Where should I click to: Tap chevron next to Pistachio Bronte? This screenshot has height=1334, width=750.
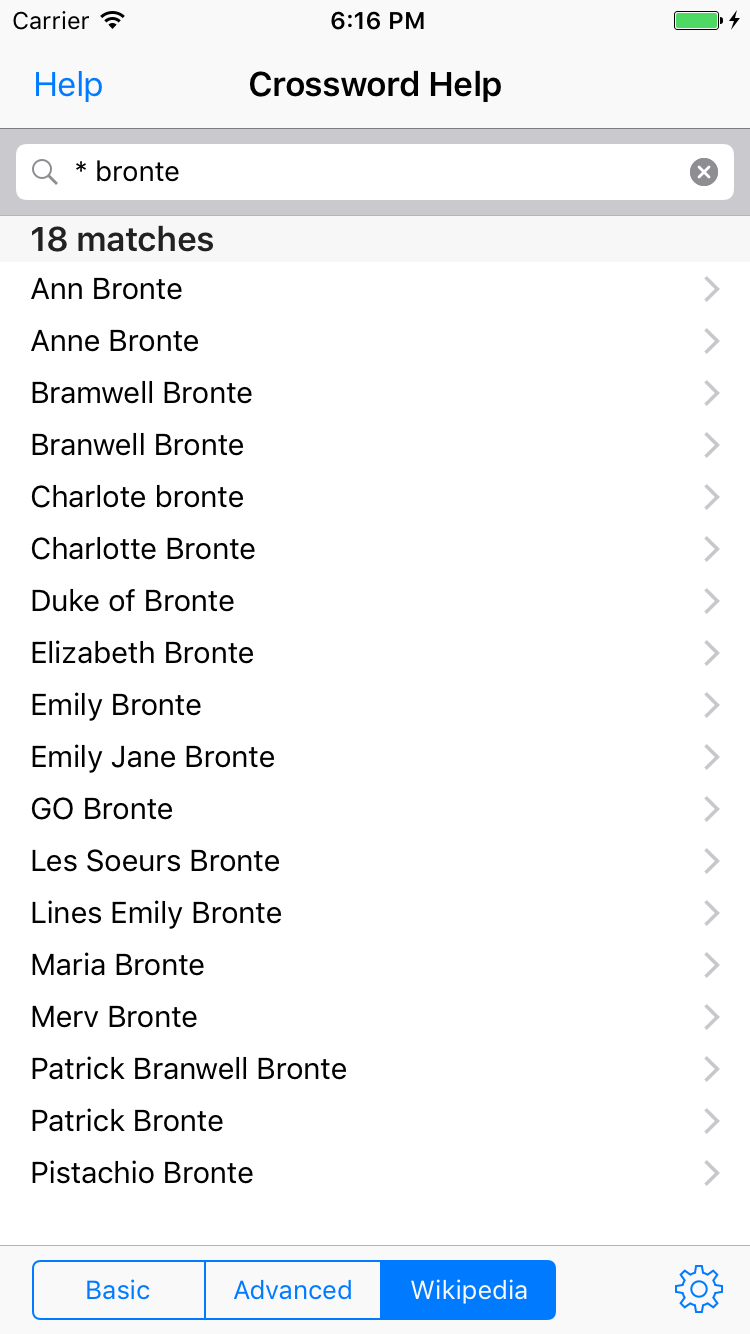tap(711, 1173)
